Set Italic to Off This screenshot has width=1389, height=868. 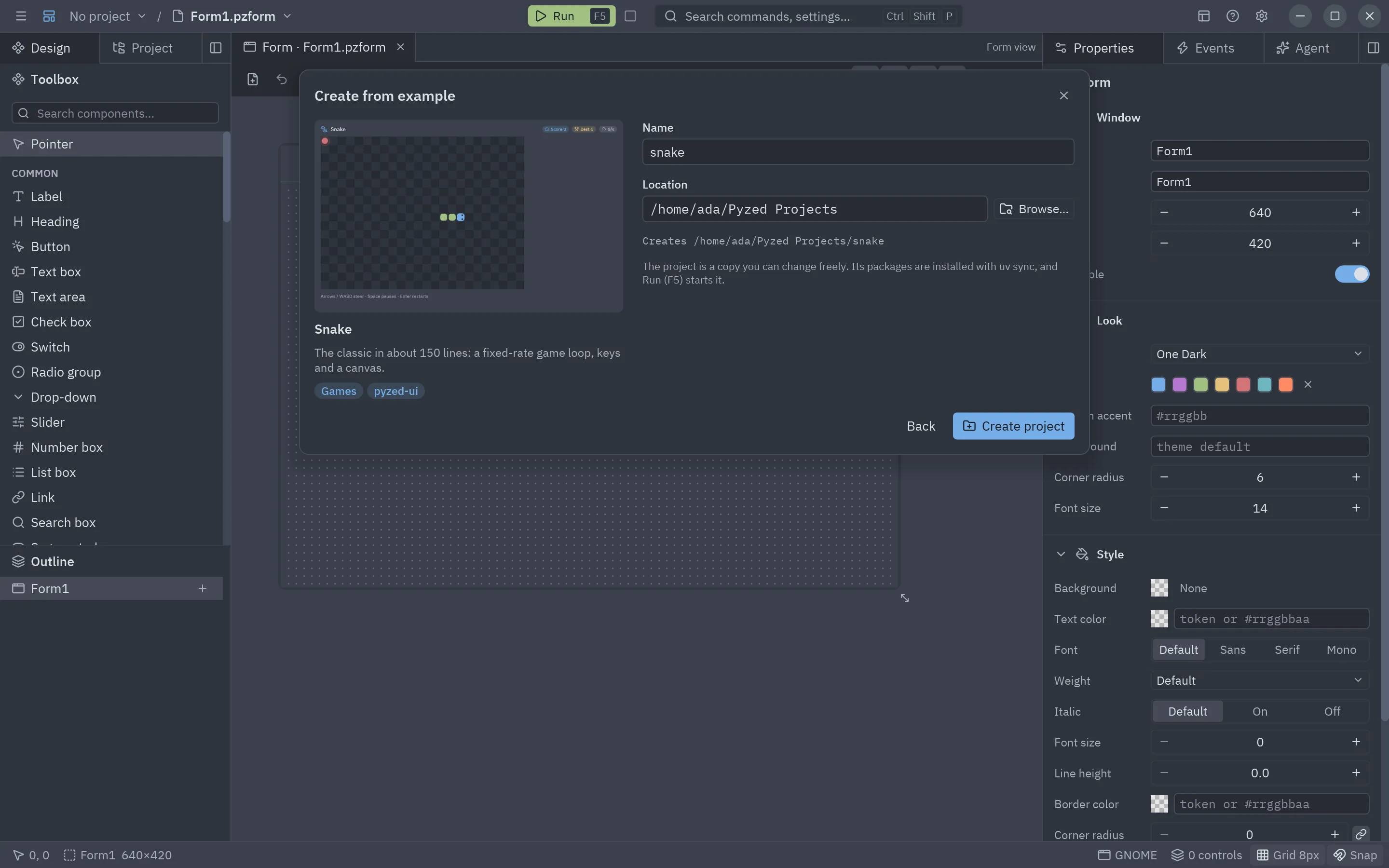click(x=1332, y=711)
